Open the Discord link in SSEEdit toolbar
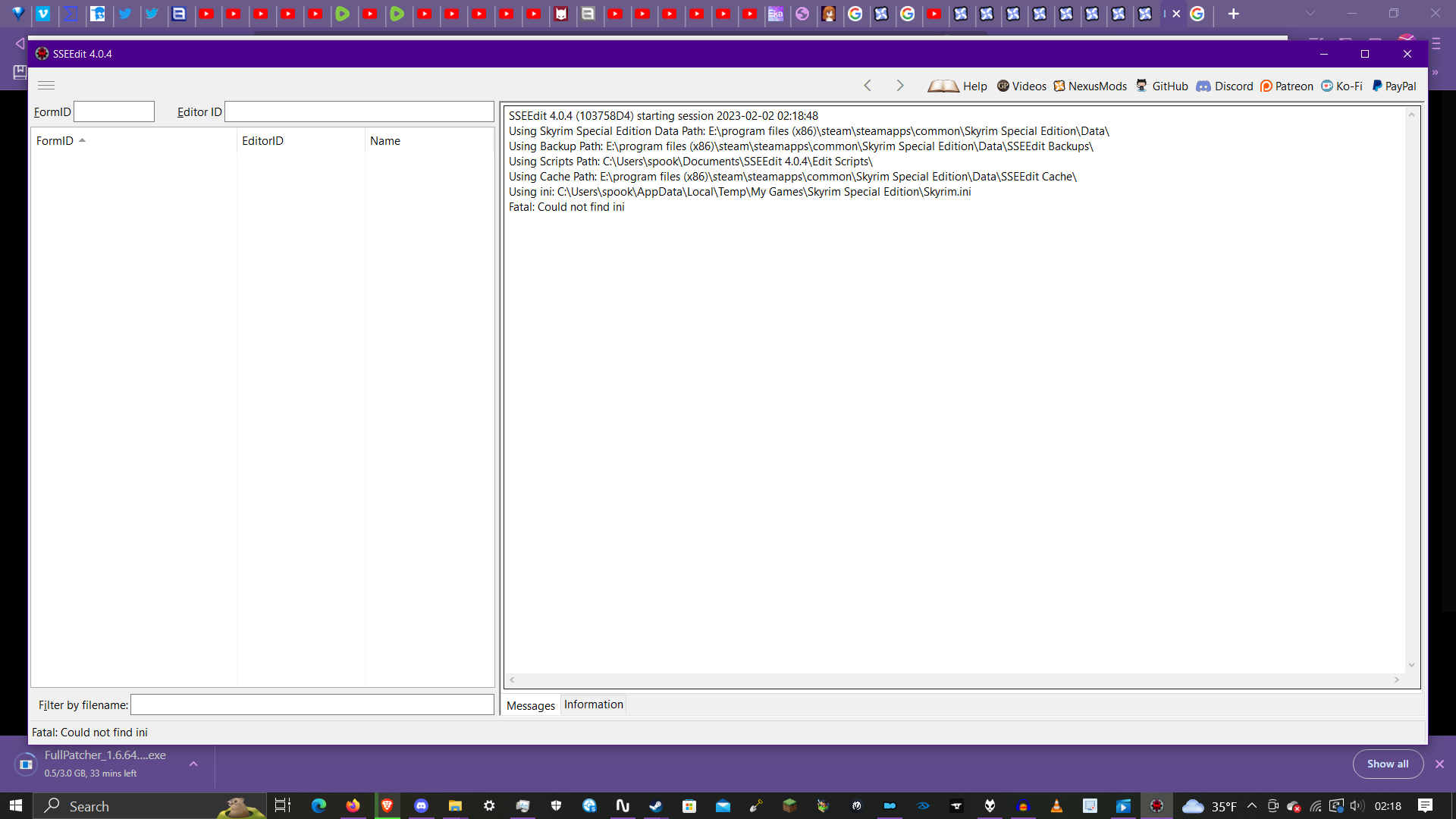 [1225, 86]
